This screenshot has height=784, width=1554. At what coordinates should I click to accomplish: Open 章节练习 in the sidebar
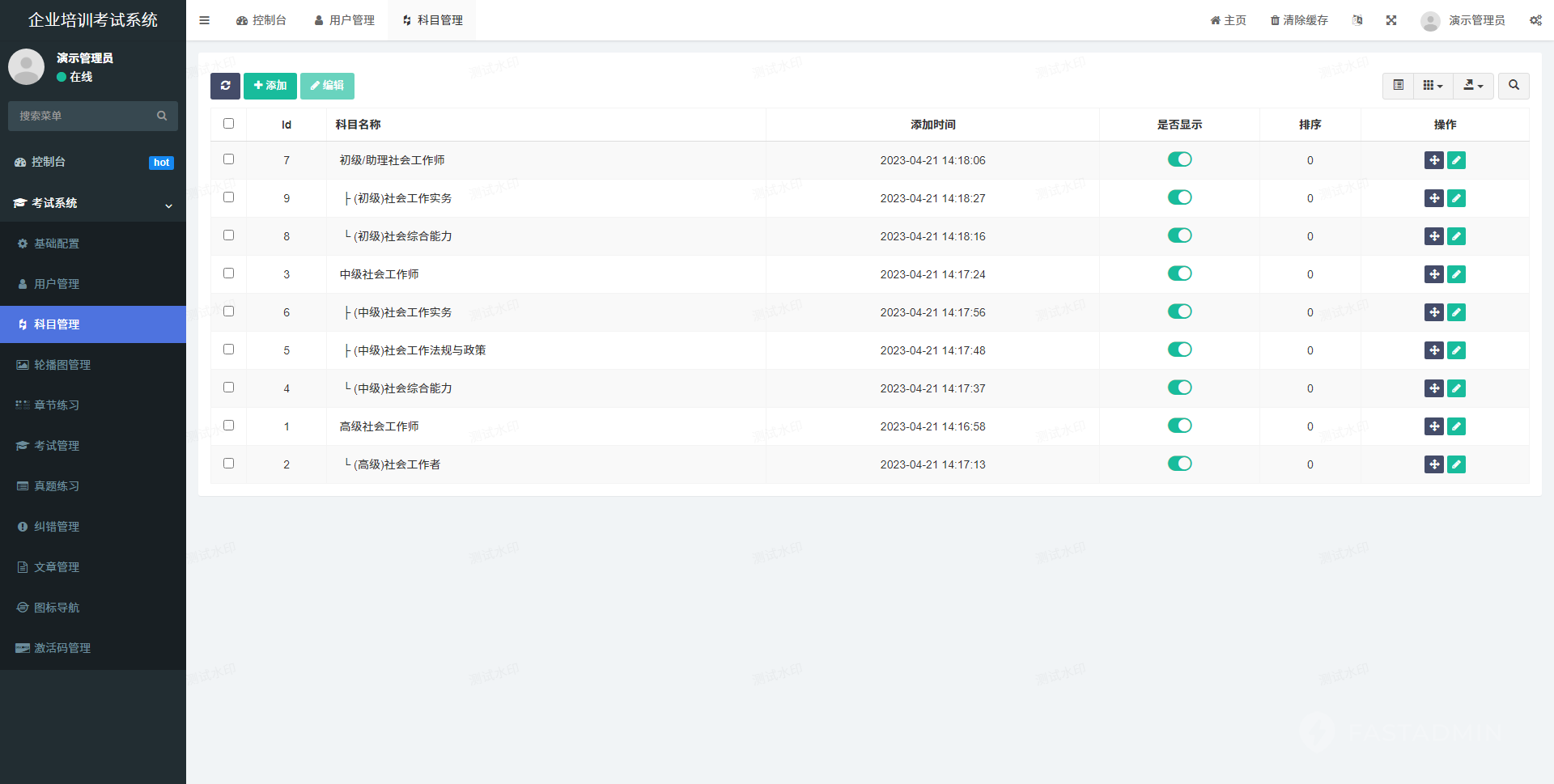click(57, 405)
